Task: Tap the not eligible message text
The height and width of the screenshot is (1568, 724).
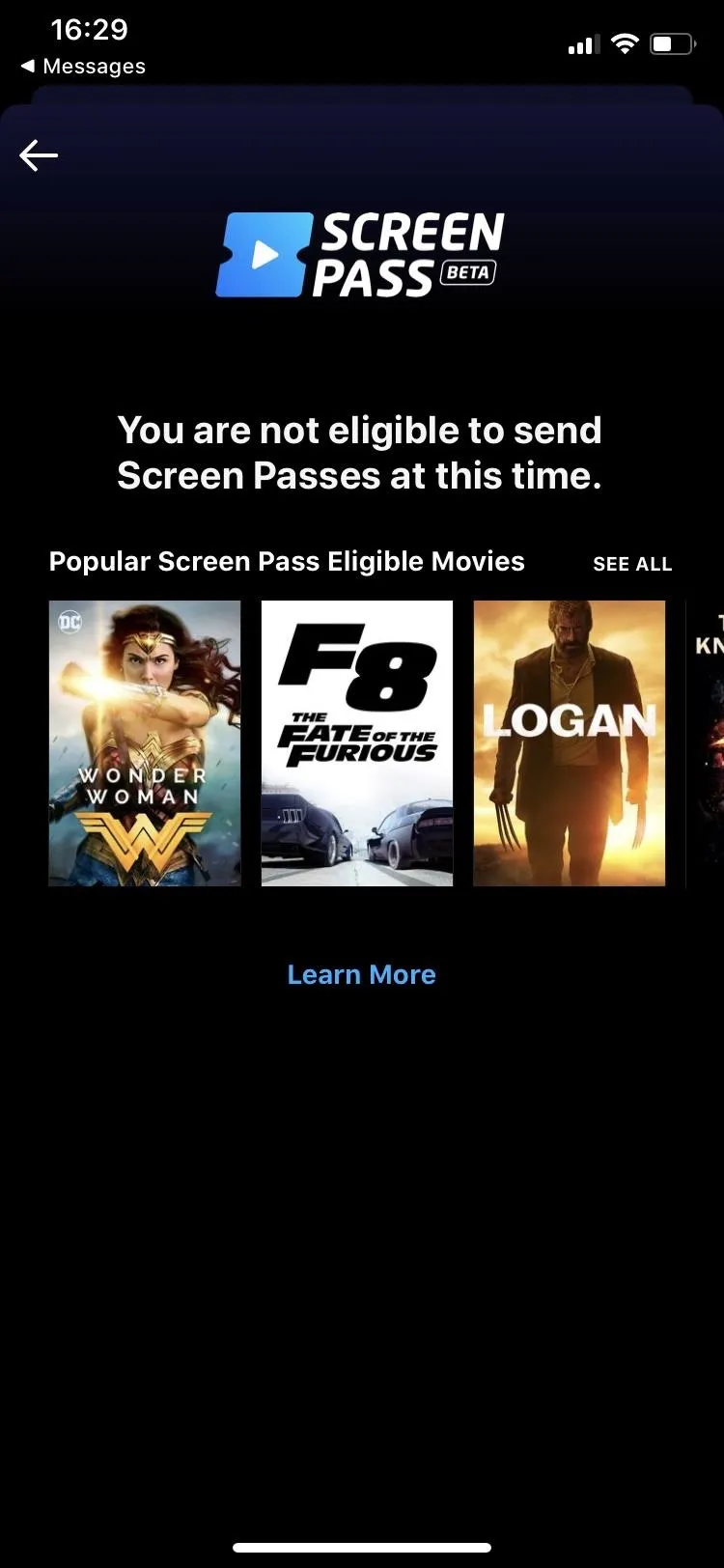Action: (x=360, y=453)
